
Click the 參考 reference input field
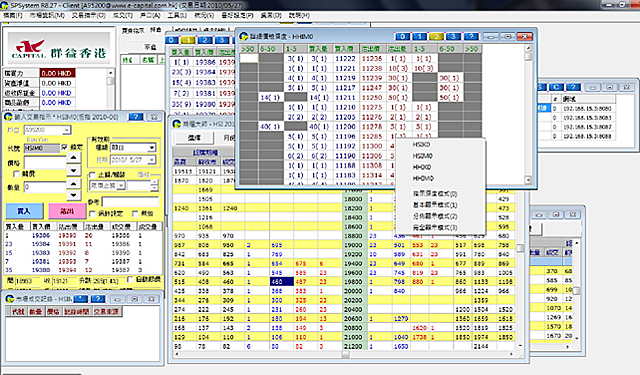[130, 202]
